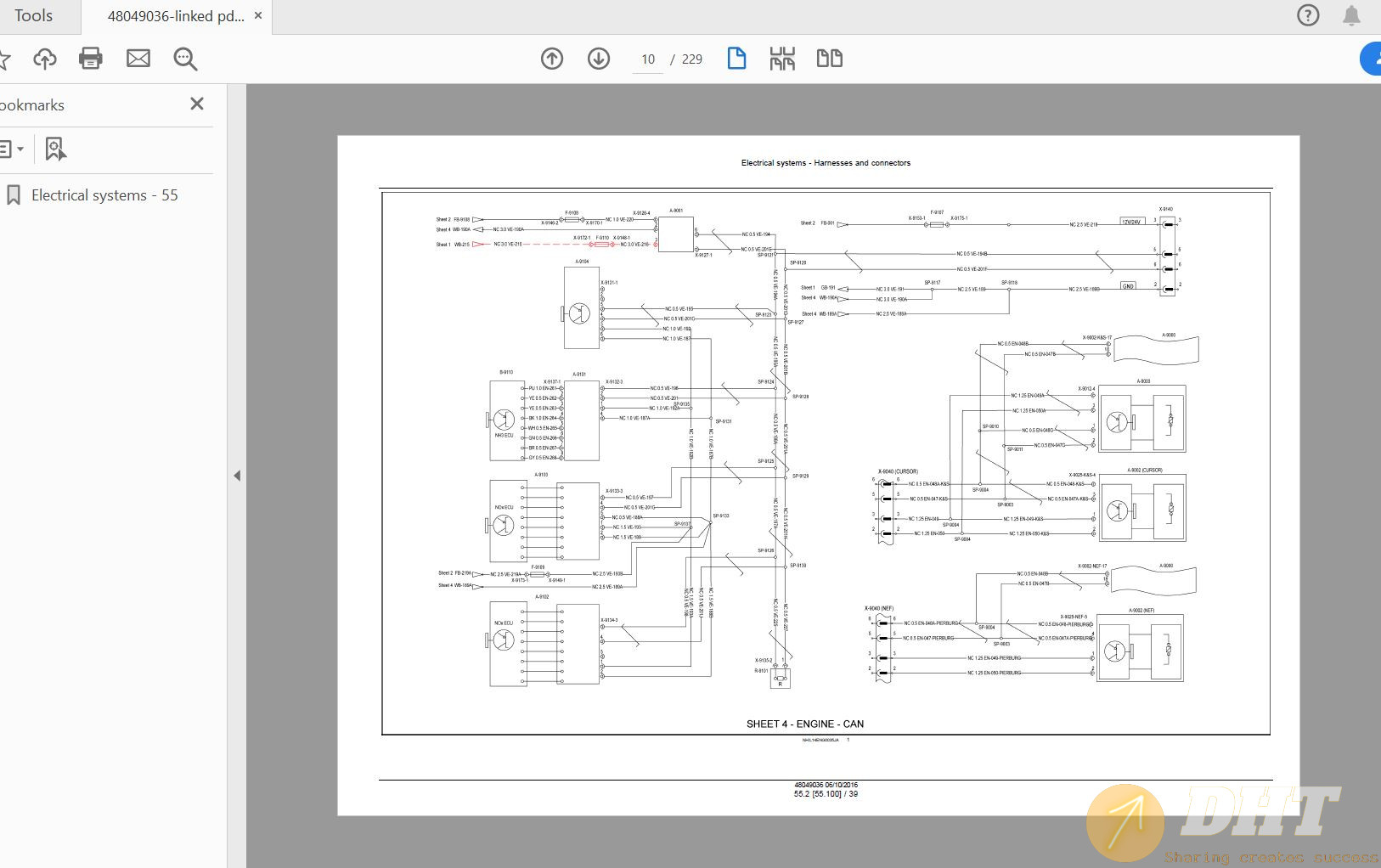The width and height of the screenshot is (1381, 868).
Task: Click the SHEET 4 - ENGINE - CAN title
Action: (x=805, y=724)
